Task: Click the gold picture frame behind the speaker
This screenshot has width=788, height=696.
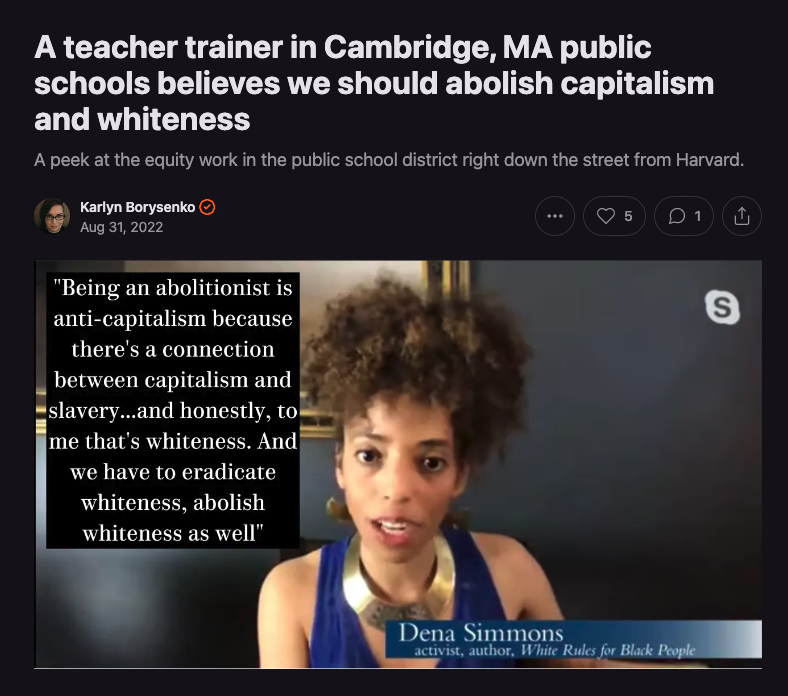Action: coord(445,281)
